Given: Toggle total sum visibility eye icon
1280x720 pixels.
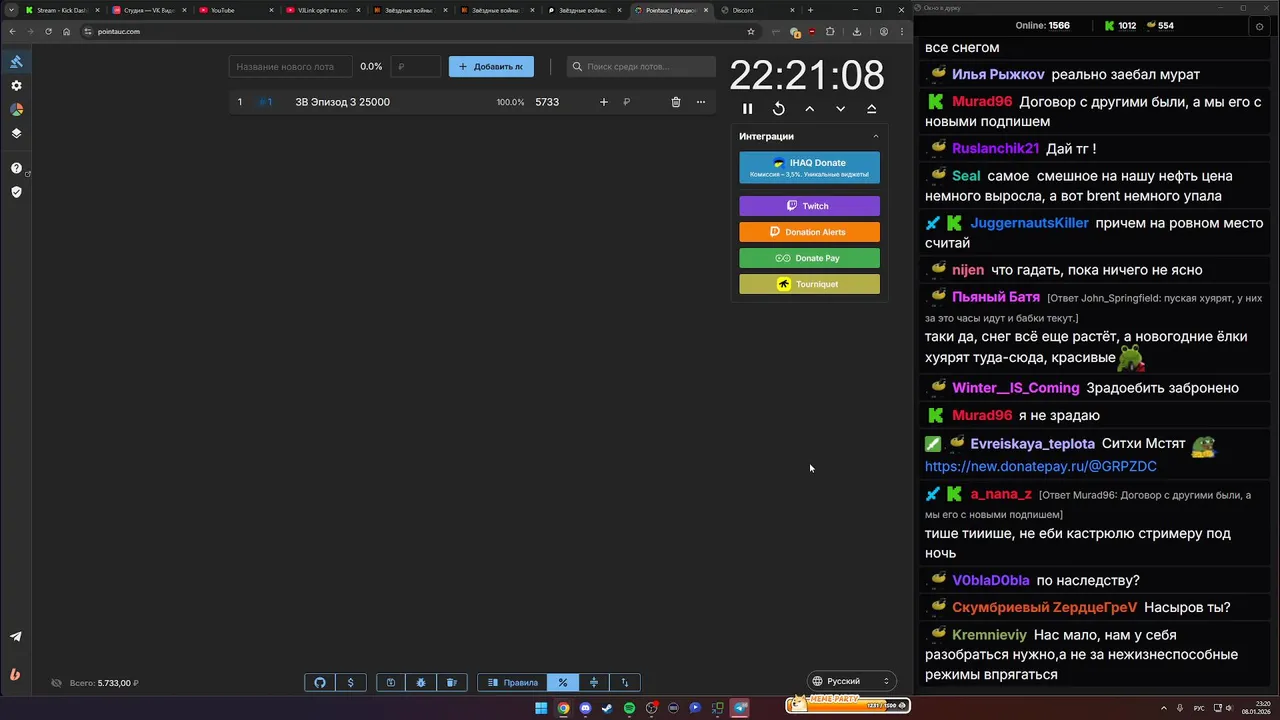Looking at the screenshot, I should coord(56,683).
